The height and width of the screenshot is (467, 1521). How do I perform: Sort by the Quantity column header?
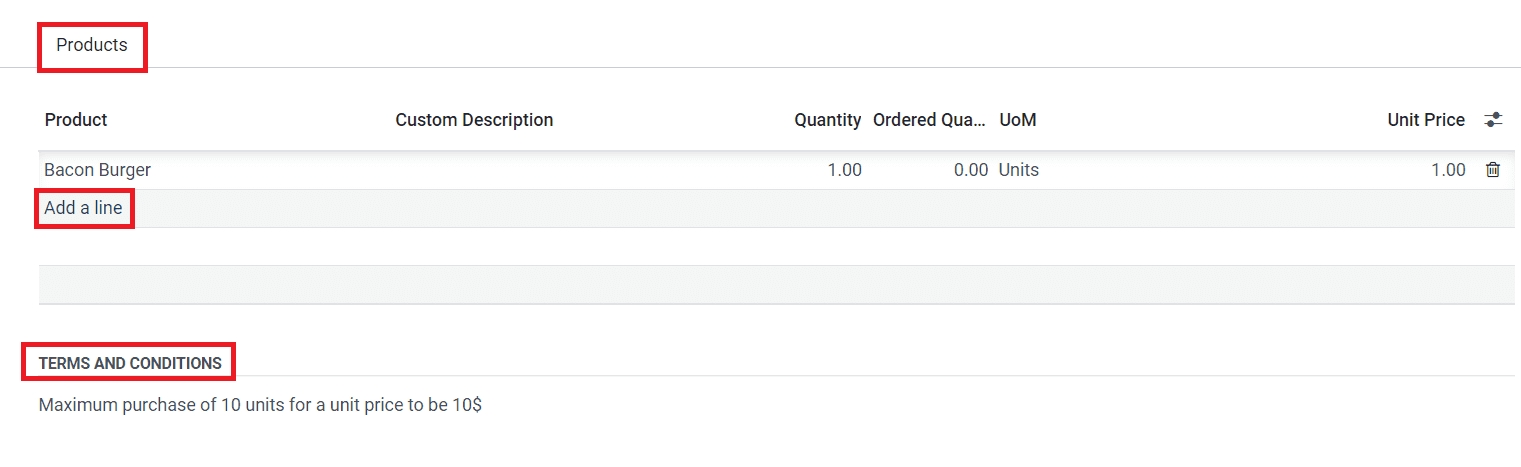pyautogui.click(x=827, y=120)
